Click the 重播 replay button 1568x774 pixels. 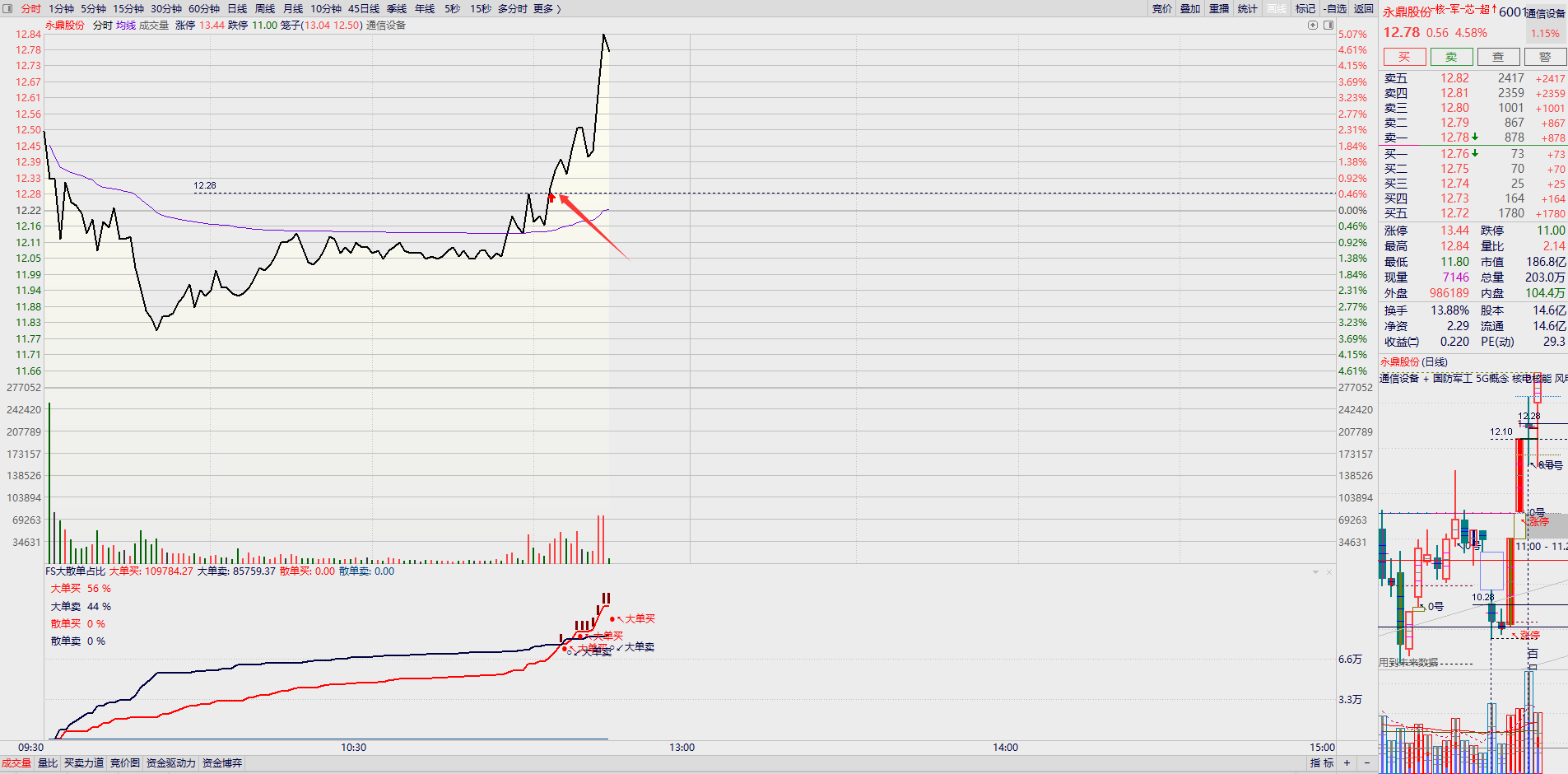[1219, 8]
